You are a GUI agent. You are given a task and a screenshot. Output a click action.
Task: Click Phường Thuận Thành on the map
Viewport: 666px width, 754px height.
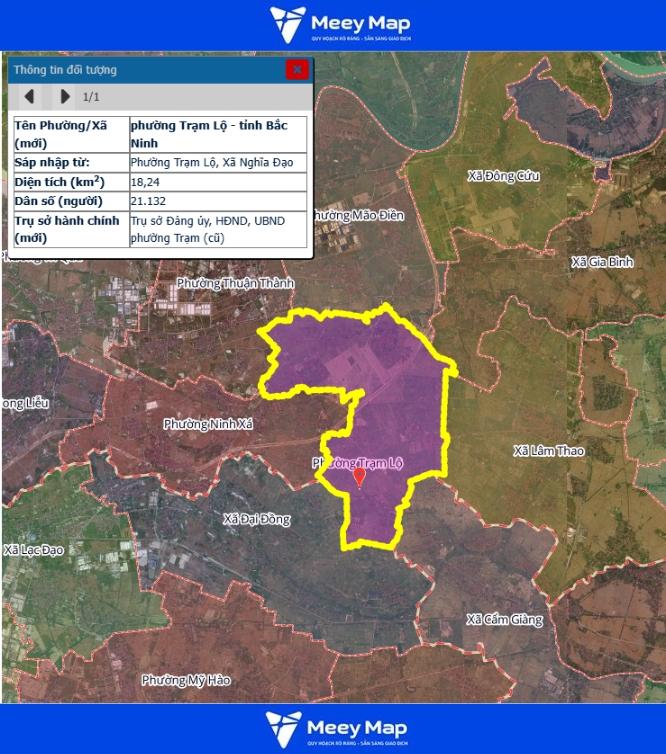tap(236, 283)
